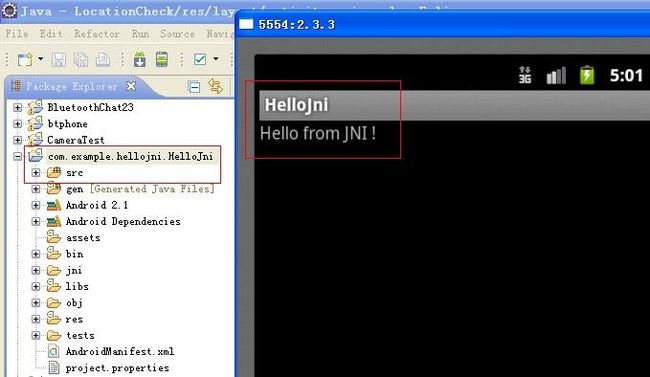
Task: Open the Source menu
Action: (177, 34)
